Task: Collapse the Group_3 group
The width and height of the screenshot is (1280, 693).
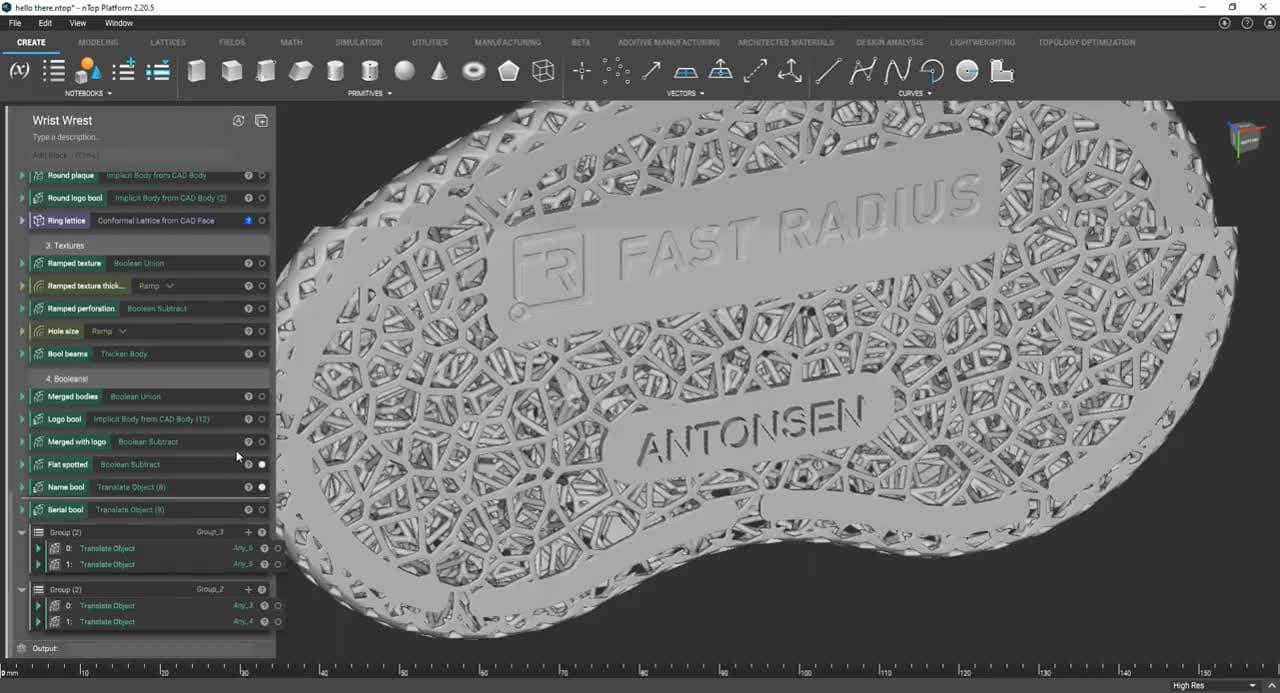Action: (x=22, y=532)
